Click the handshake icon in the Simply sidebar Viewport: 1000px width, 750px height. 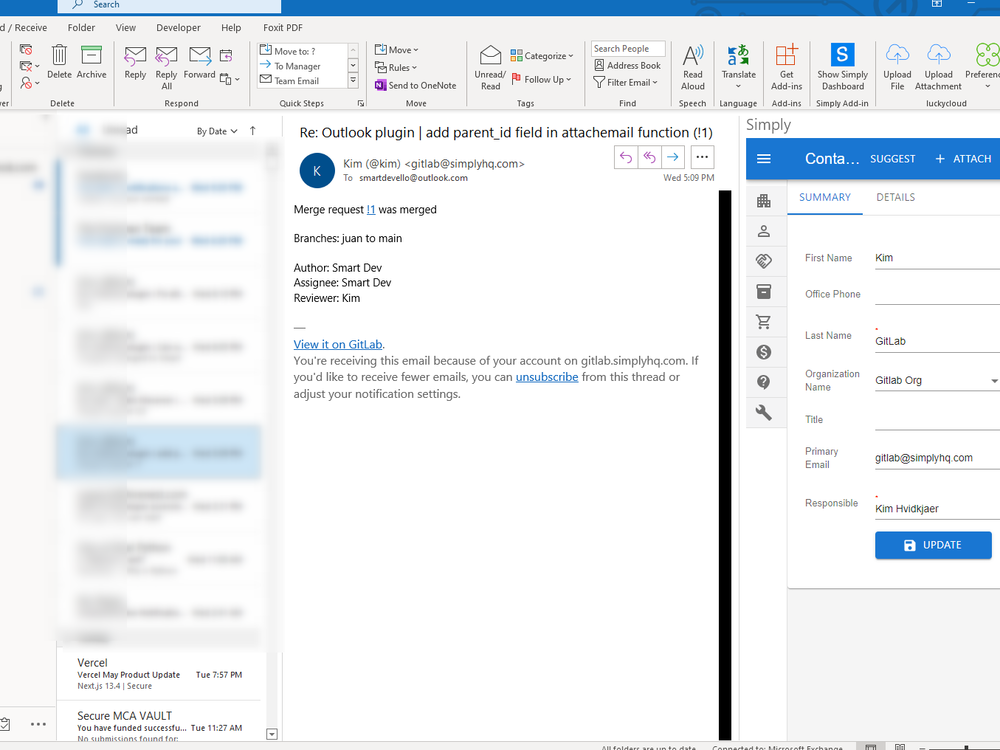pyautogui.click(x=764, y=261)
